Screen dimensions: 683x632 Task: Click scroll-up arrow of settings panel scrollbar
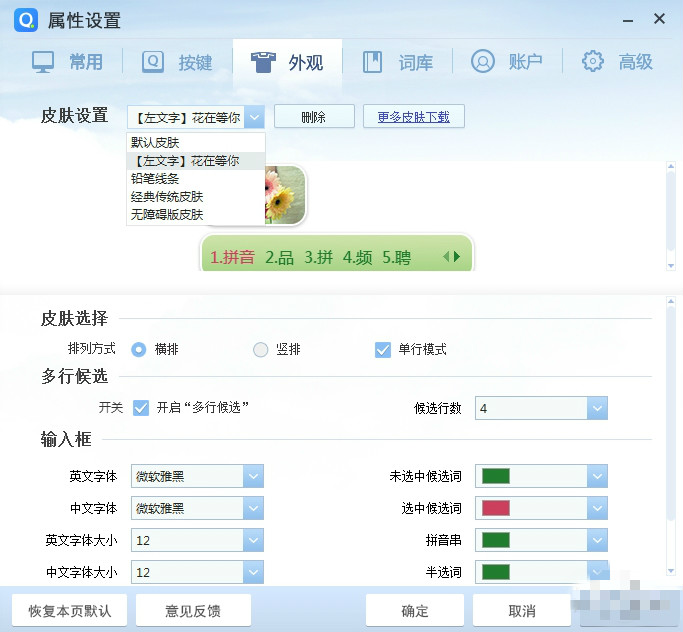[671, 301]
